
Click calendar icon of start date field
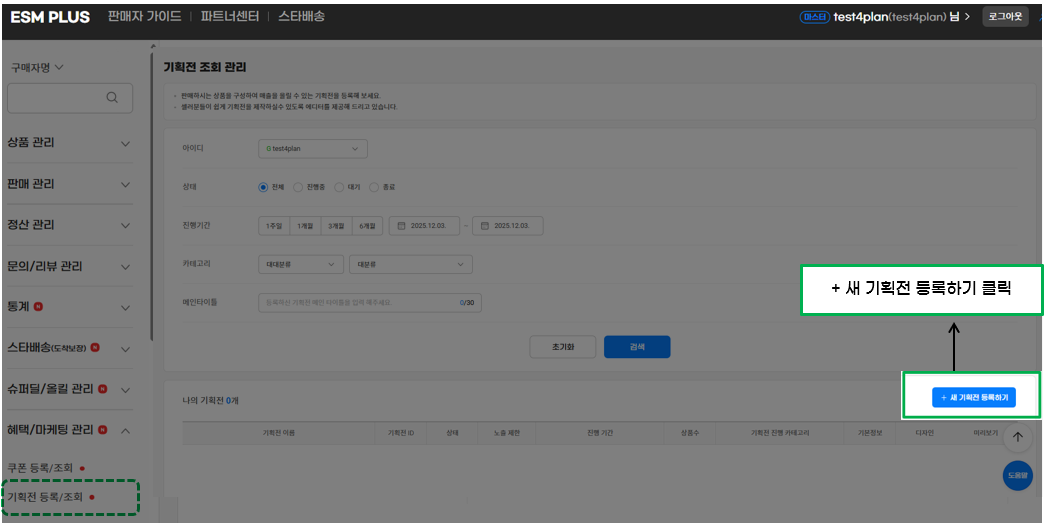tap(401, 226)
